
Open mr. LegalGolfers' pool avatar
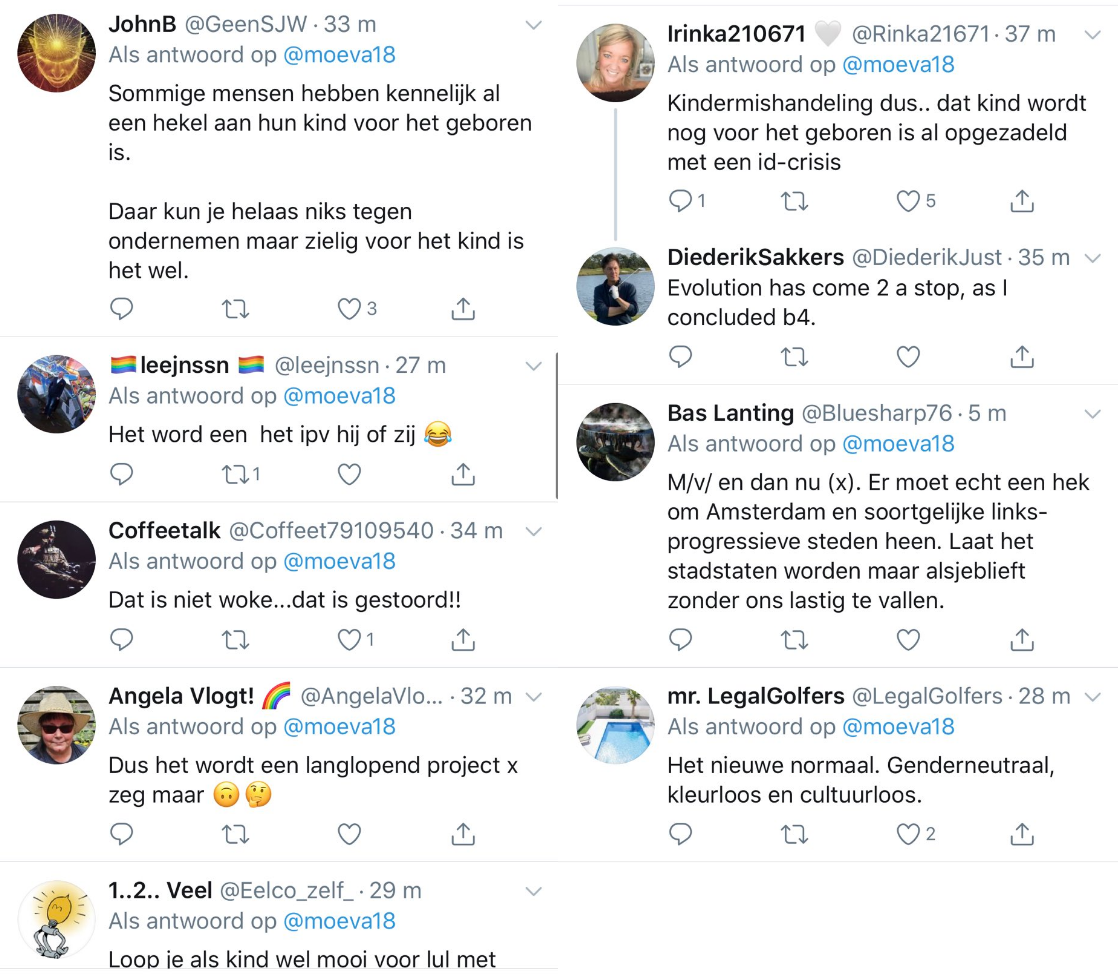point(615,725)
